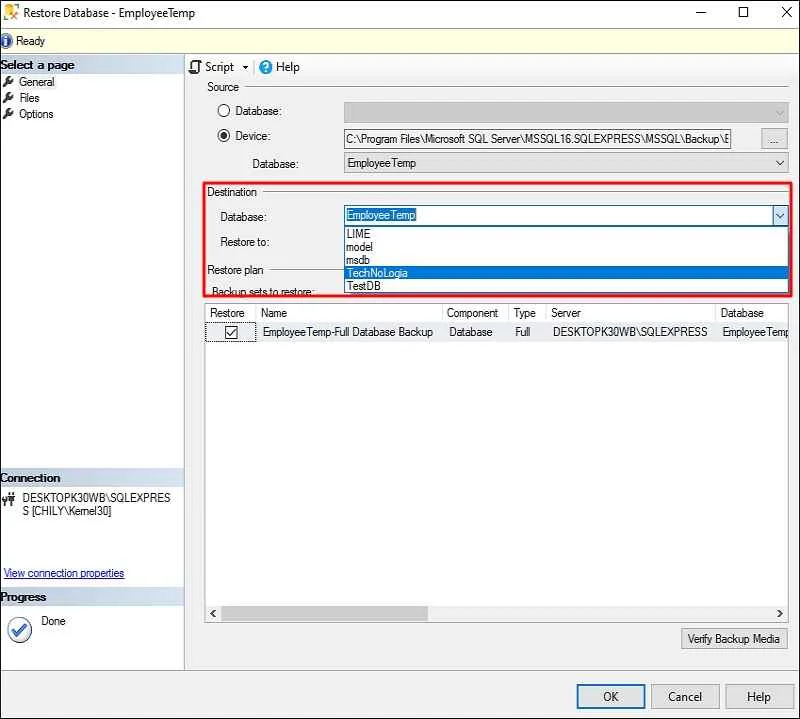
Task: Open the Files page
Action: 29,97
